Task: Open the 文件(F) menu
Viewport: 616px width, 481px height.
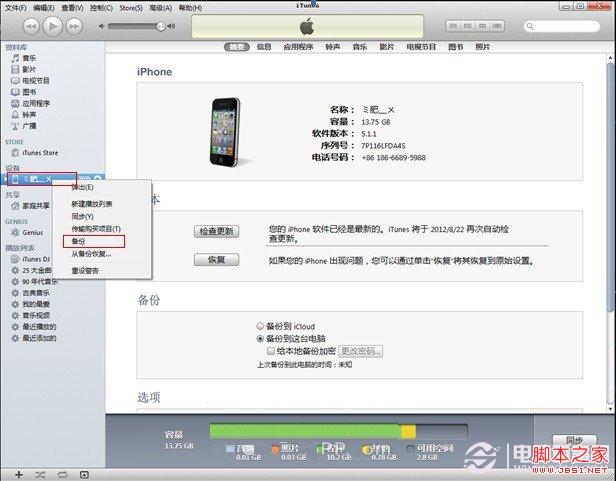Action: tap(16, 7)
